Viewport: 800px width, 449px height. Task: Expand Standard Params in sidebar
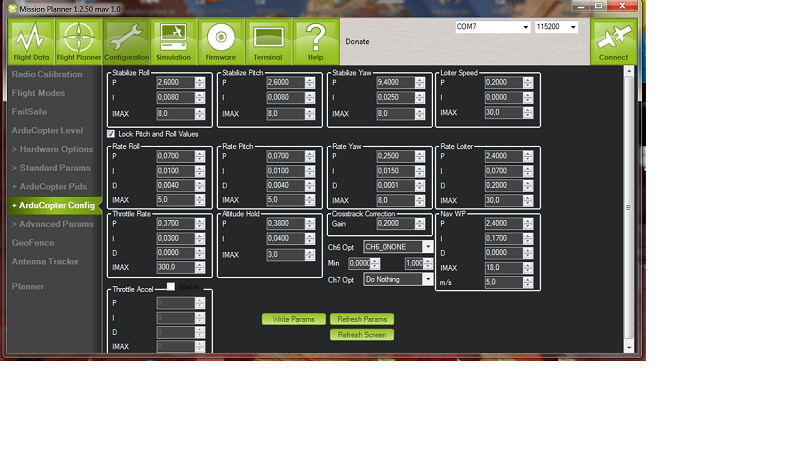(x=51, y=168)
